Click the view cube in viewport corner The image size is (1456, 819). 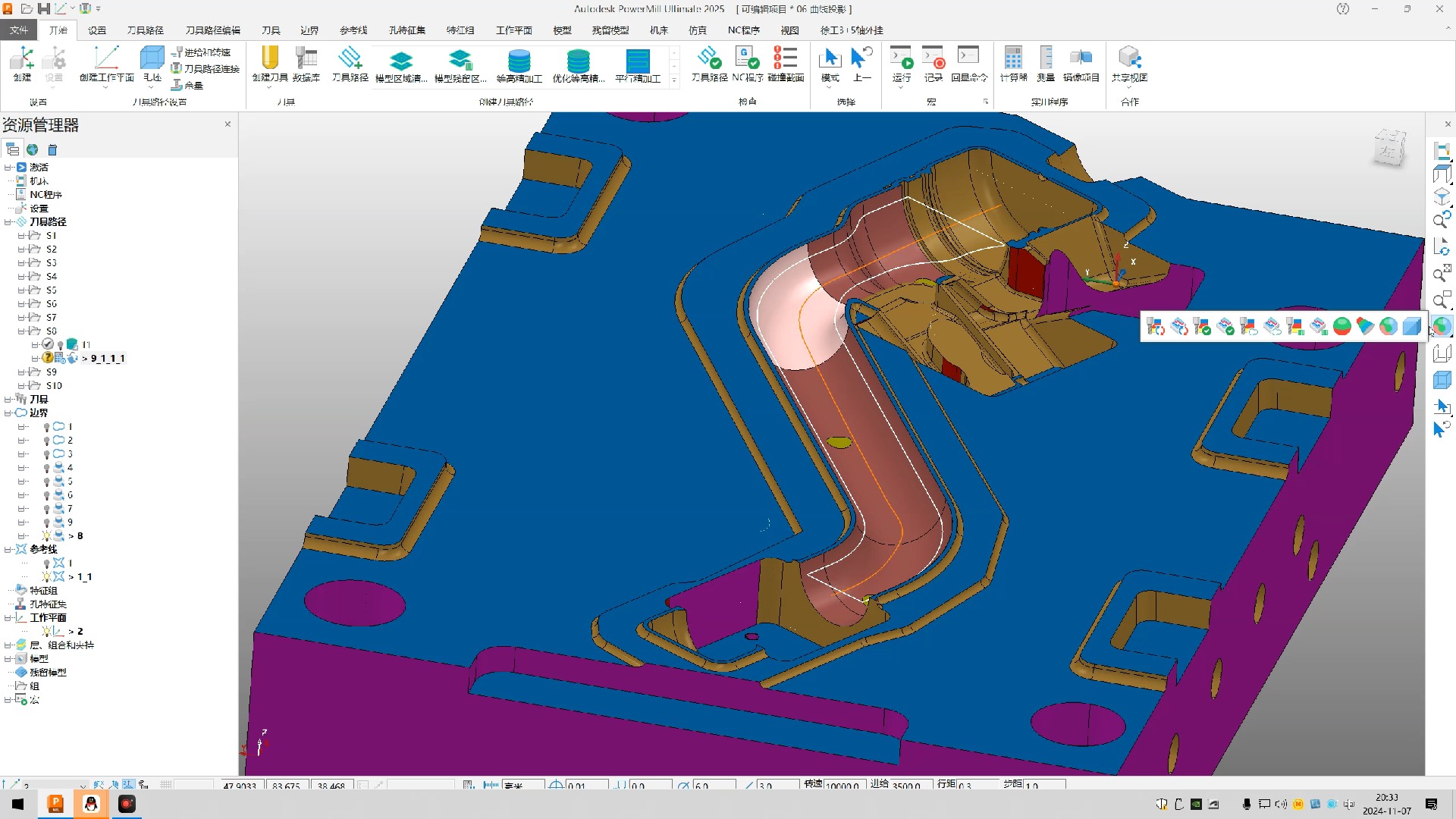point(1389,147)
